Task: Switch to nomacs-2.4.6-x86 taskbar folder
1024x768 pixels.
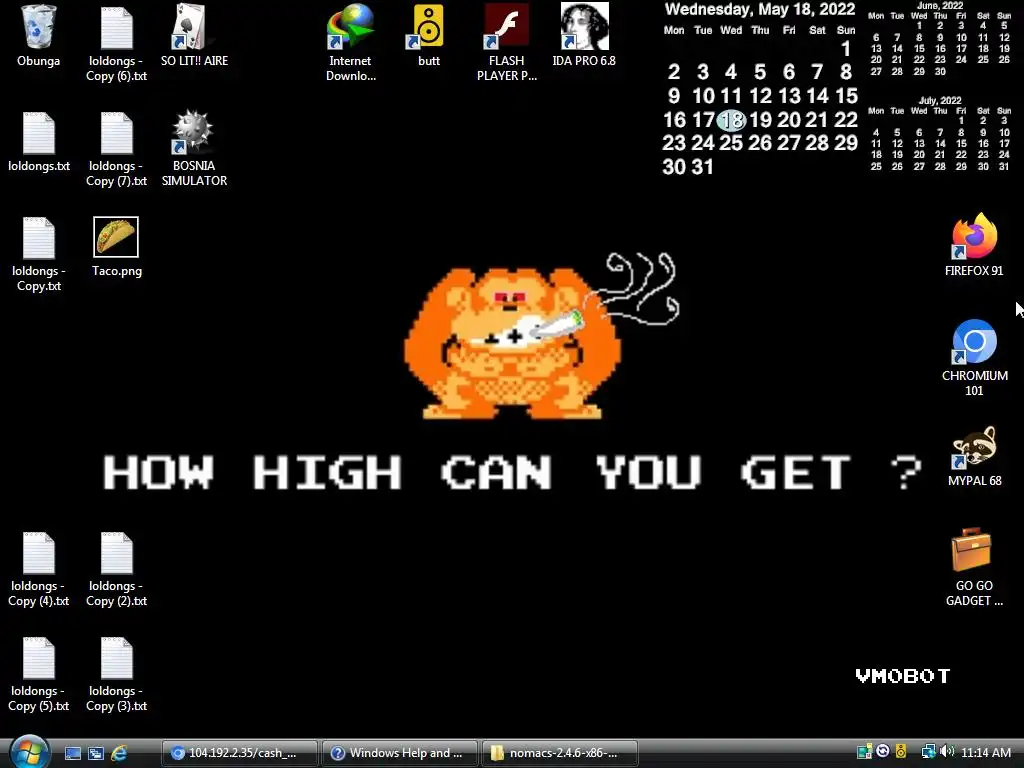Action: click(560, 753)
